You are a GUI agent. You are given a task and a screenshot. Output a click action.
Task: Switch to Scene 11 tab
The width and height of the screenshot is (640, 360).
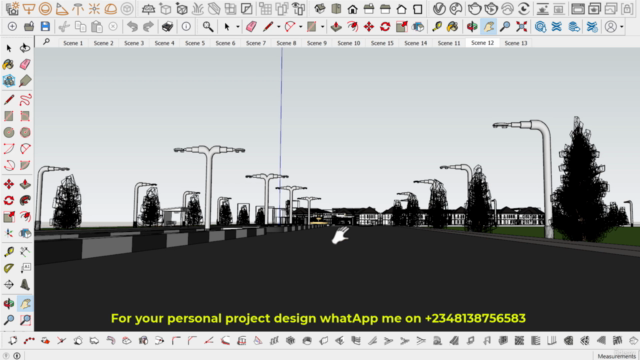[449, 43]
